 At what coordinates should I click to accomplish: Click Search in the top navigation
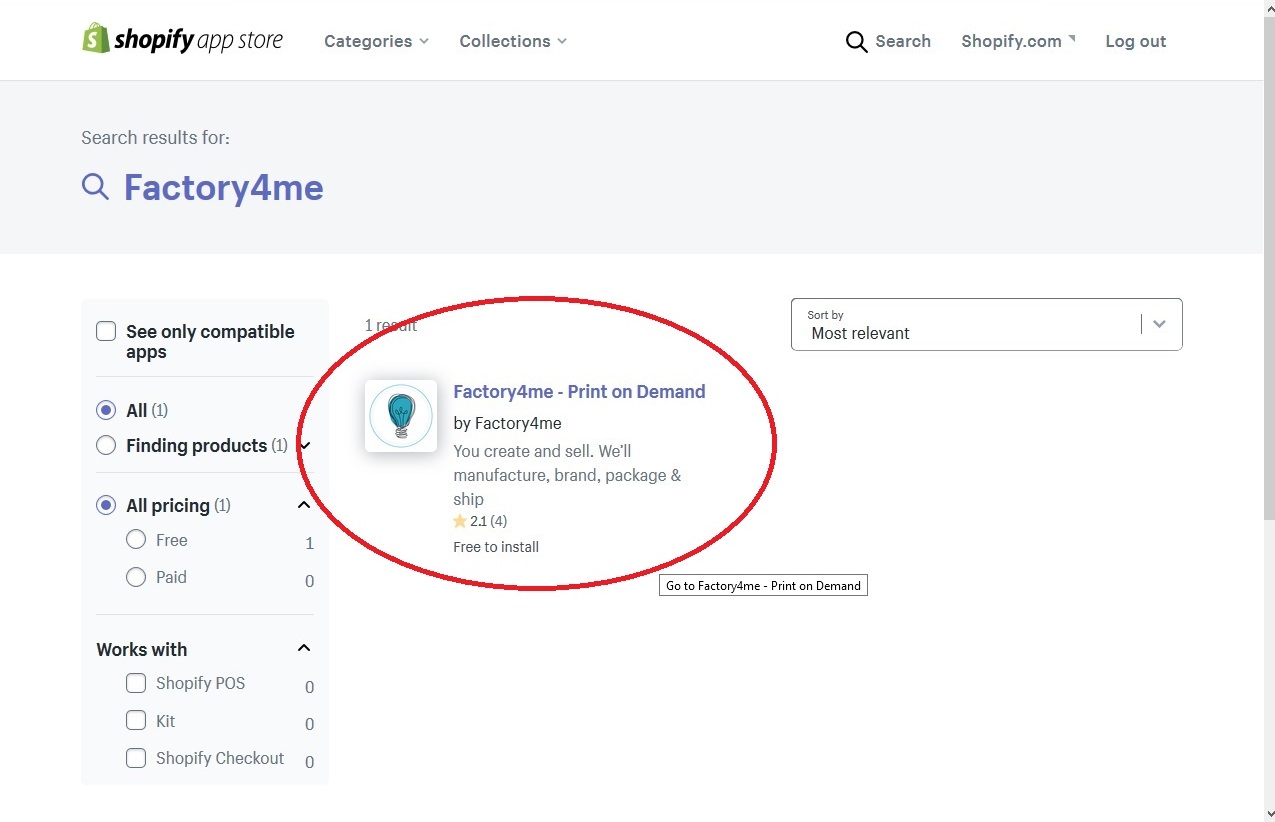click(903, 41)
